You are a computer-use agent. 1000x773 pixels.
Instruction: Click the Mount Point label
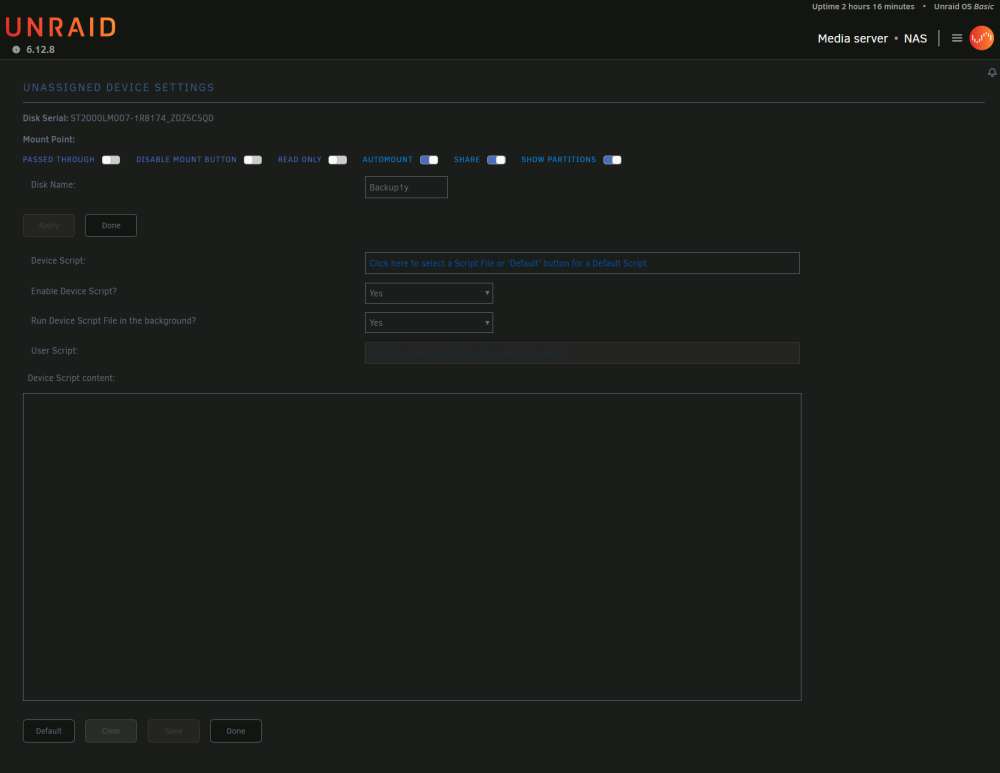coord(48,139)
